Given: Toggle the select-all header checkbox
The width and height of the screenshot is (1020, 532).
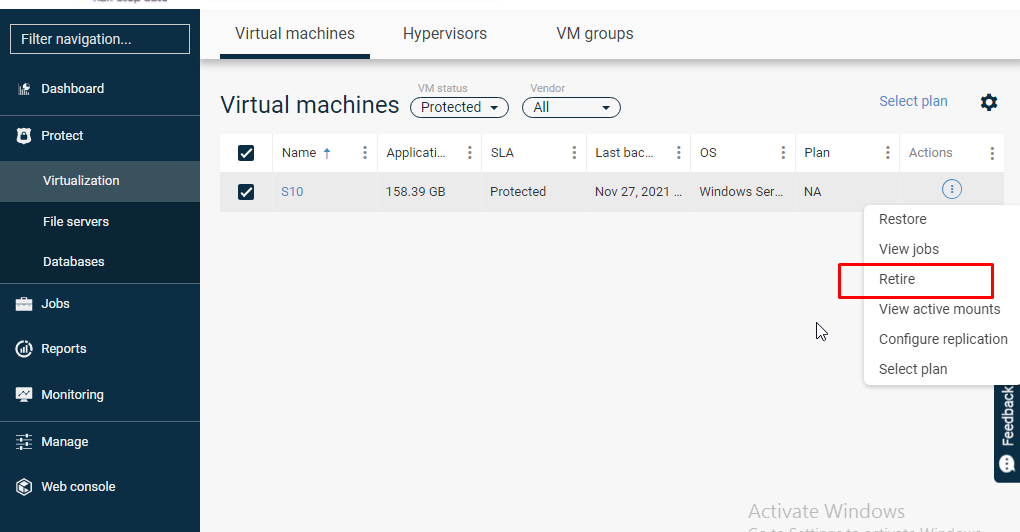Looking at the screenshot, I should [x=246, y=153].
